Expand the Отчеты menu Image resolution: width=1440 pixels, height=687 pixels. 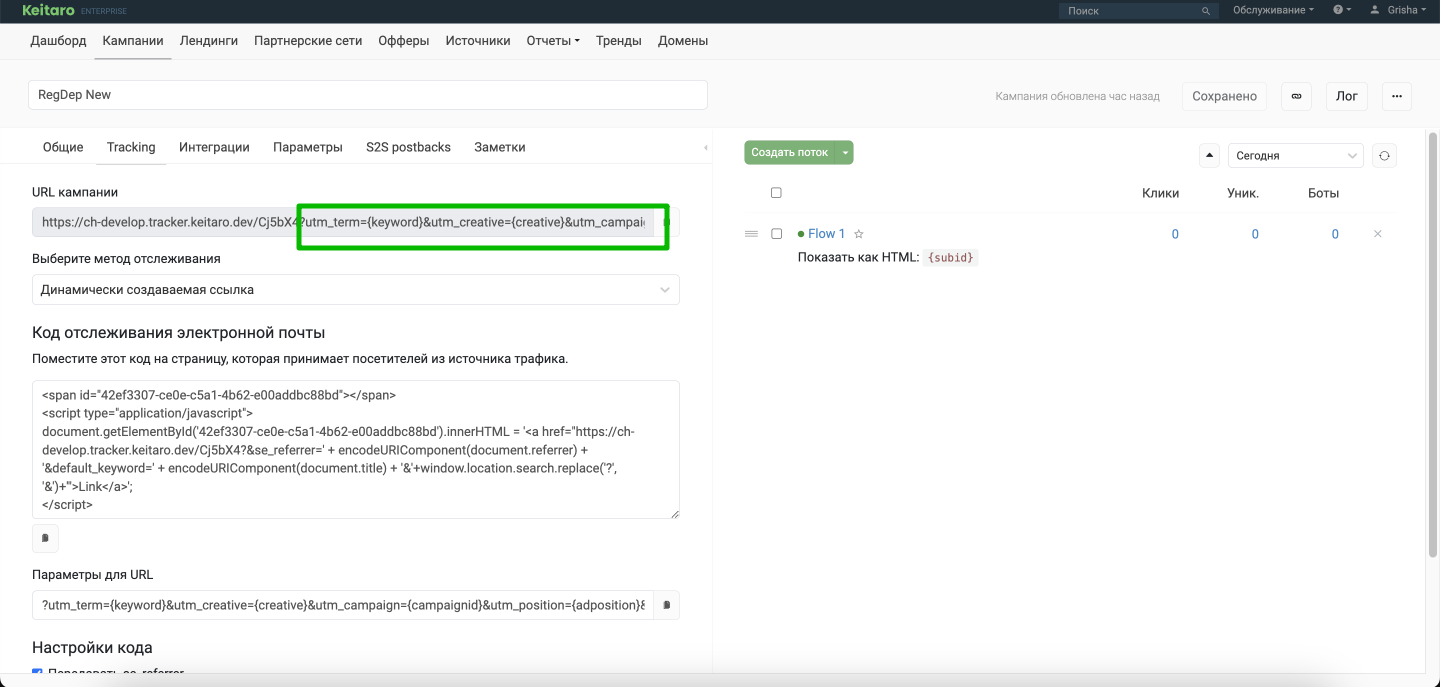[x=553, y=41]
